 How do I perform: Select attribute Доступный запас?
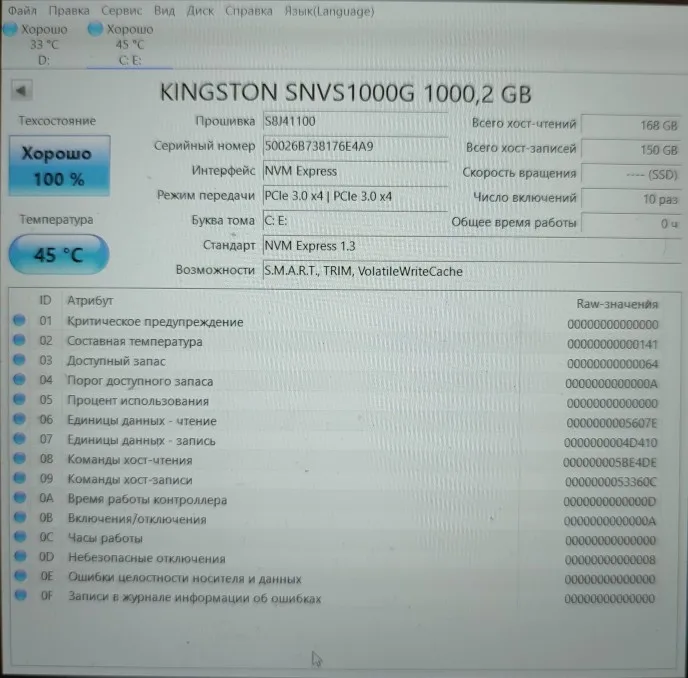(x=116, y=361)
